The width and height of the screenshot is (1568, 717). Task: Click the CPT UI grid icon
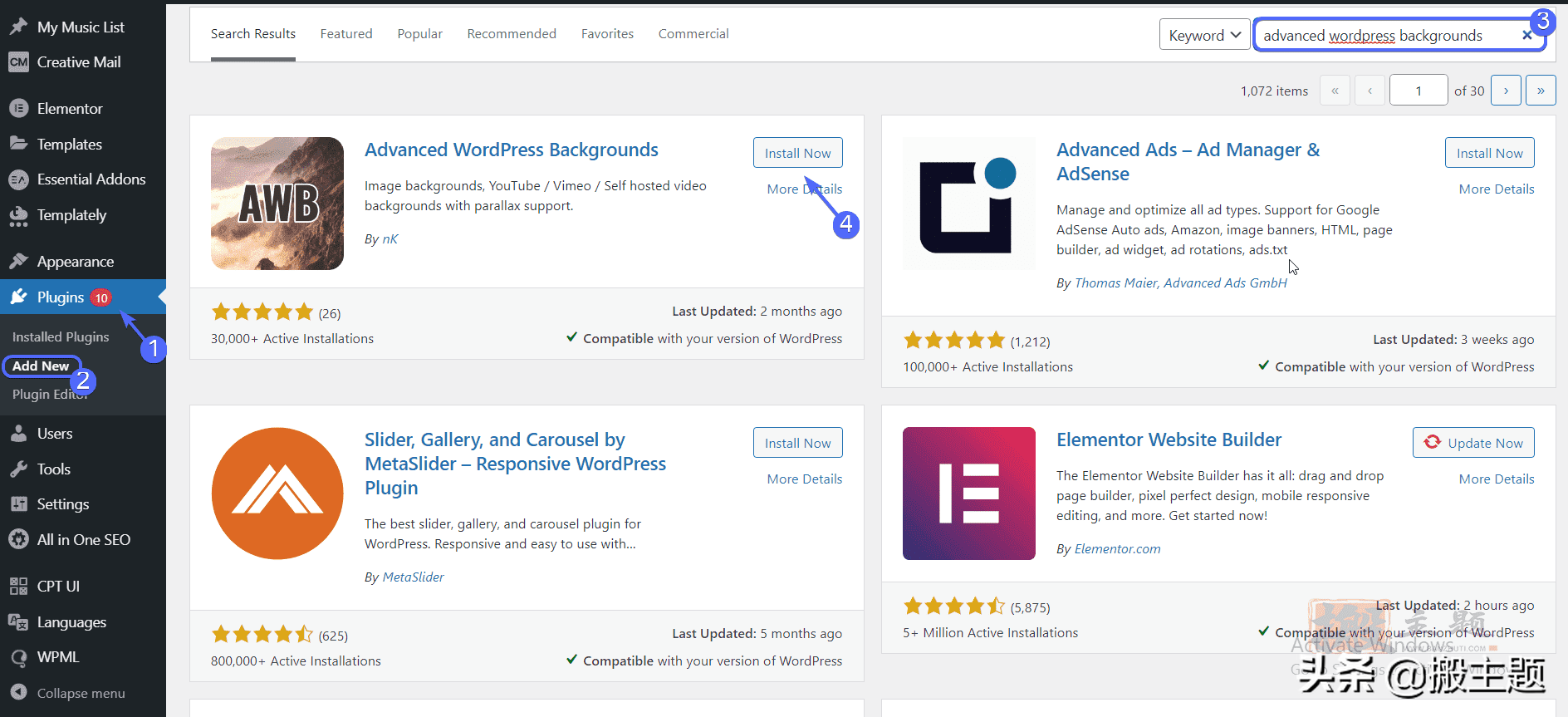pyautogui.click(x=18, y=587)
